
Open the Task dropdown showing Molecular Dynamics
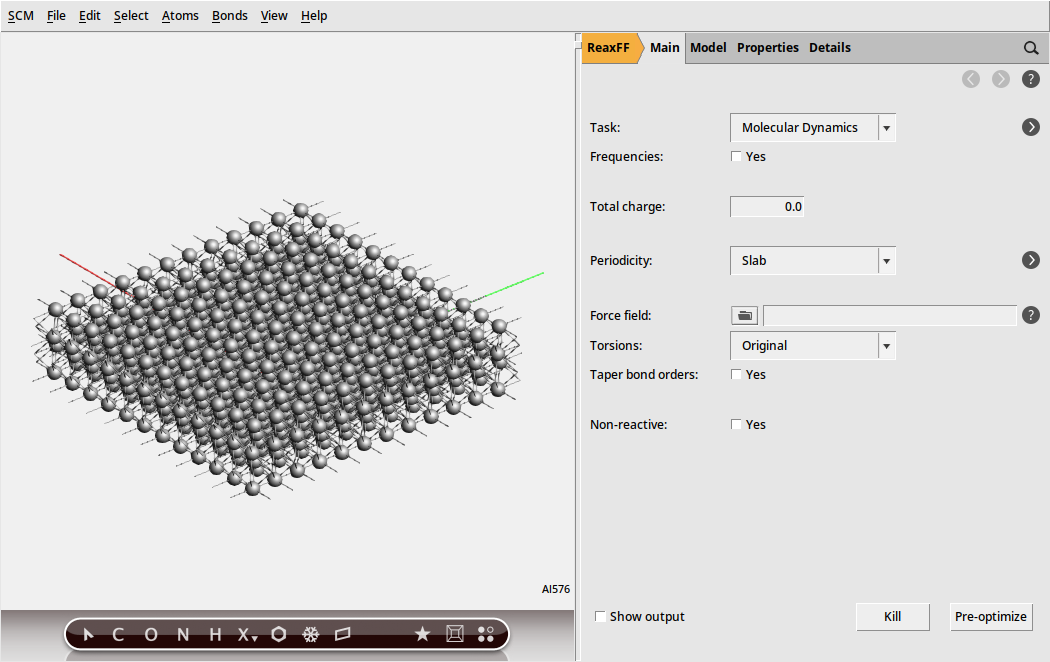tap(812, 128)
